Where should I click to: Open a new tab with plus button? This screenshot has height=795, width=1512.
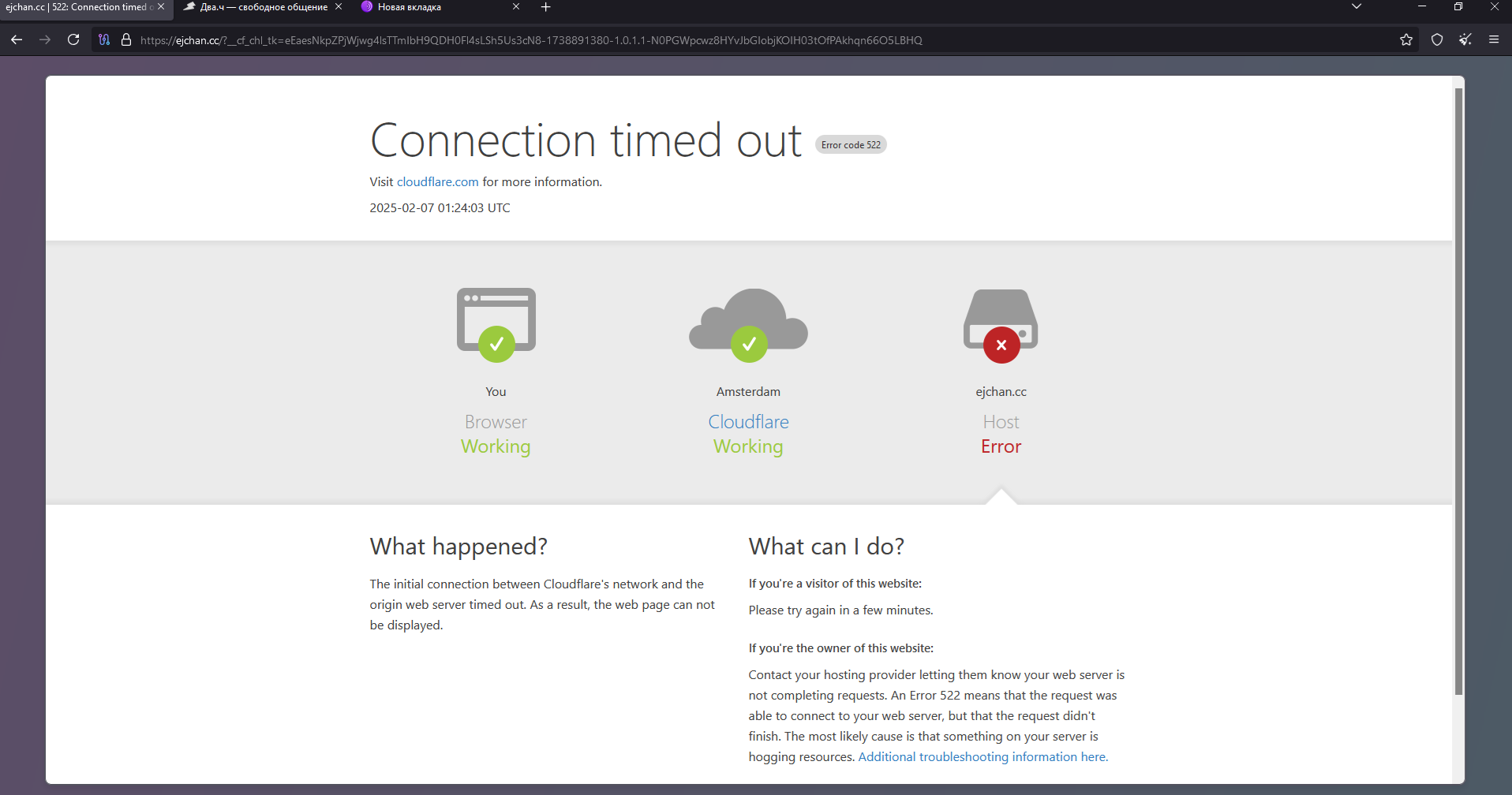click(546, 7)
